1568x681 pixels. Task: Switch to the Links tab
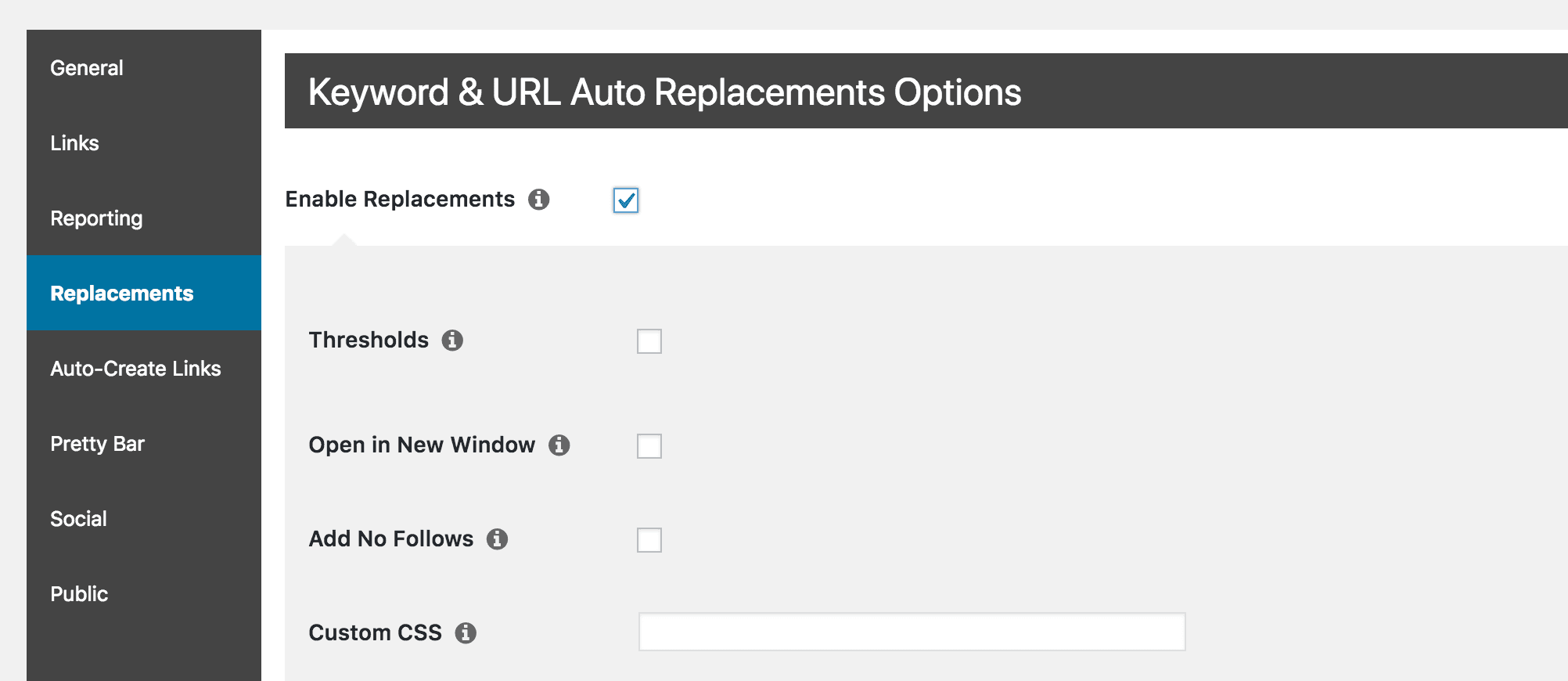(74, 143)
